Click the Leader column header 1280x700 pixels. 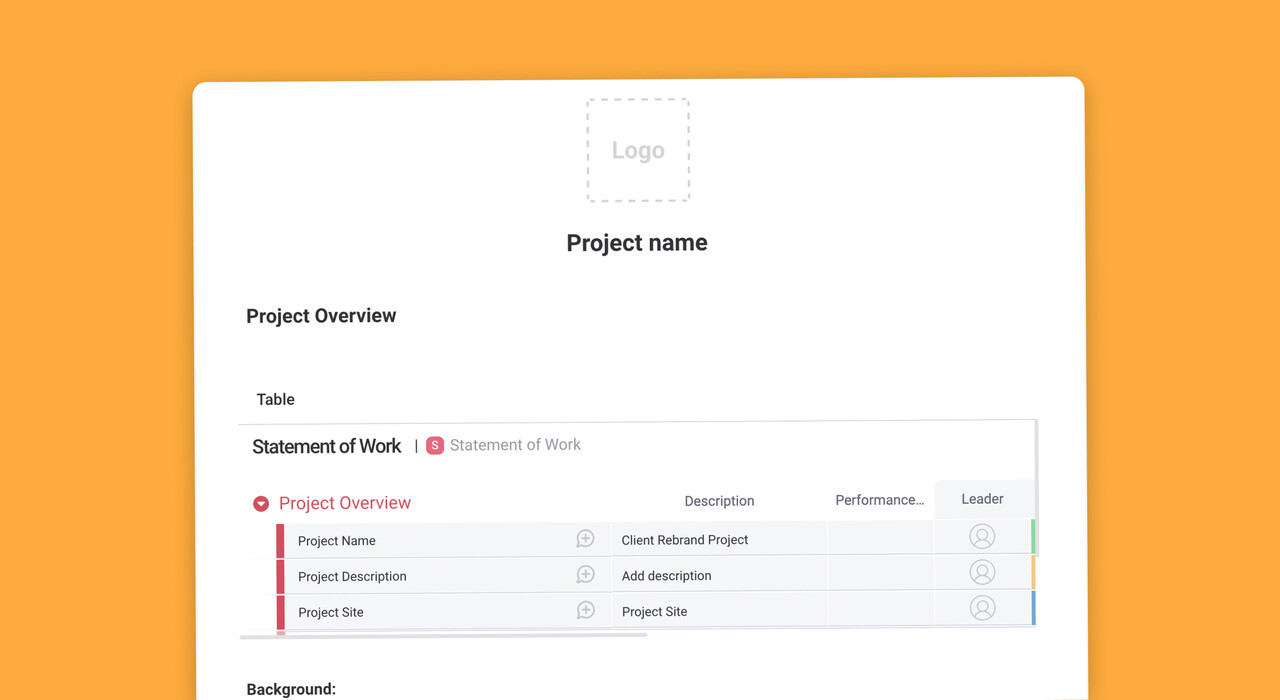tap(982, 499)
